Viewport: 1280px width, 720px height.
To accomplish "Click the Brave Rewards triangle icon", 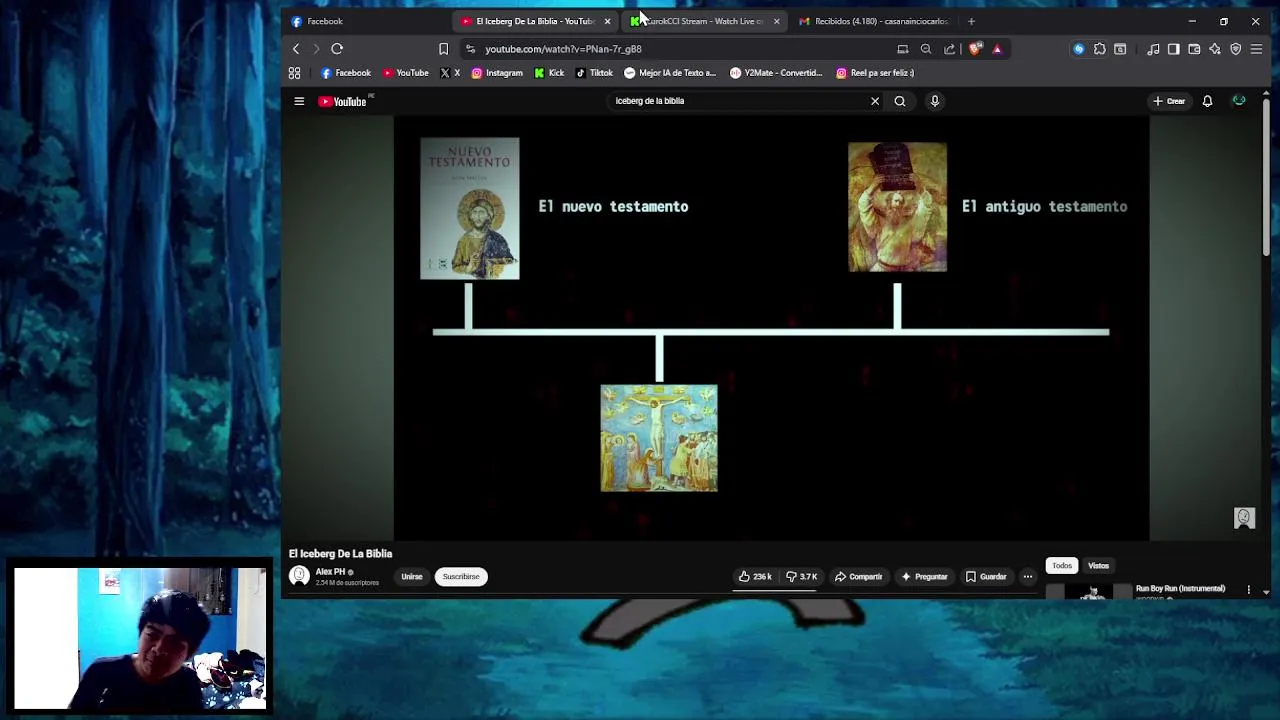I will click(997, 49).
